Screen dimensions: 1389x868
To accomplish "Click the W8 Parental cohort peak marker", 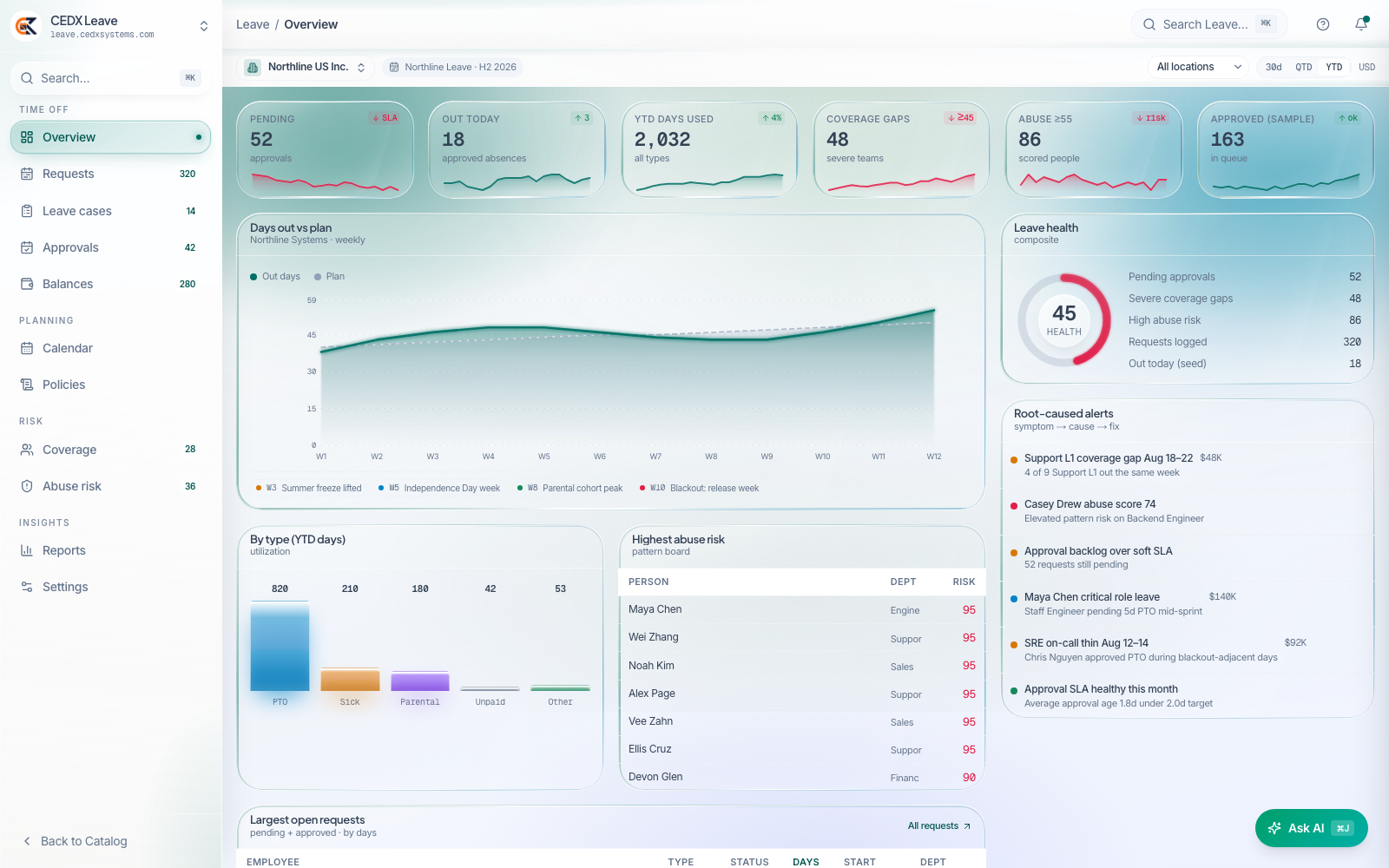I will [569, 488].
